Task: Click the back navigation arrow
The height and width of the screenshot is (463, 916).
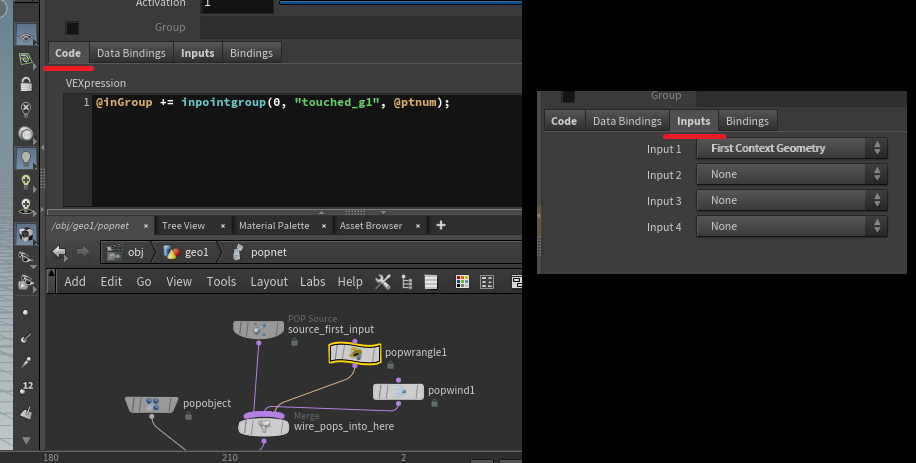Action: 59,252
